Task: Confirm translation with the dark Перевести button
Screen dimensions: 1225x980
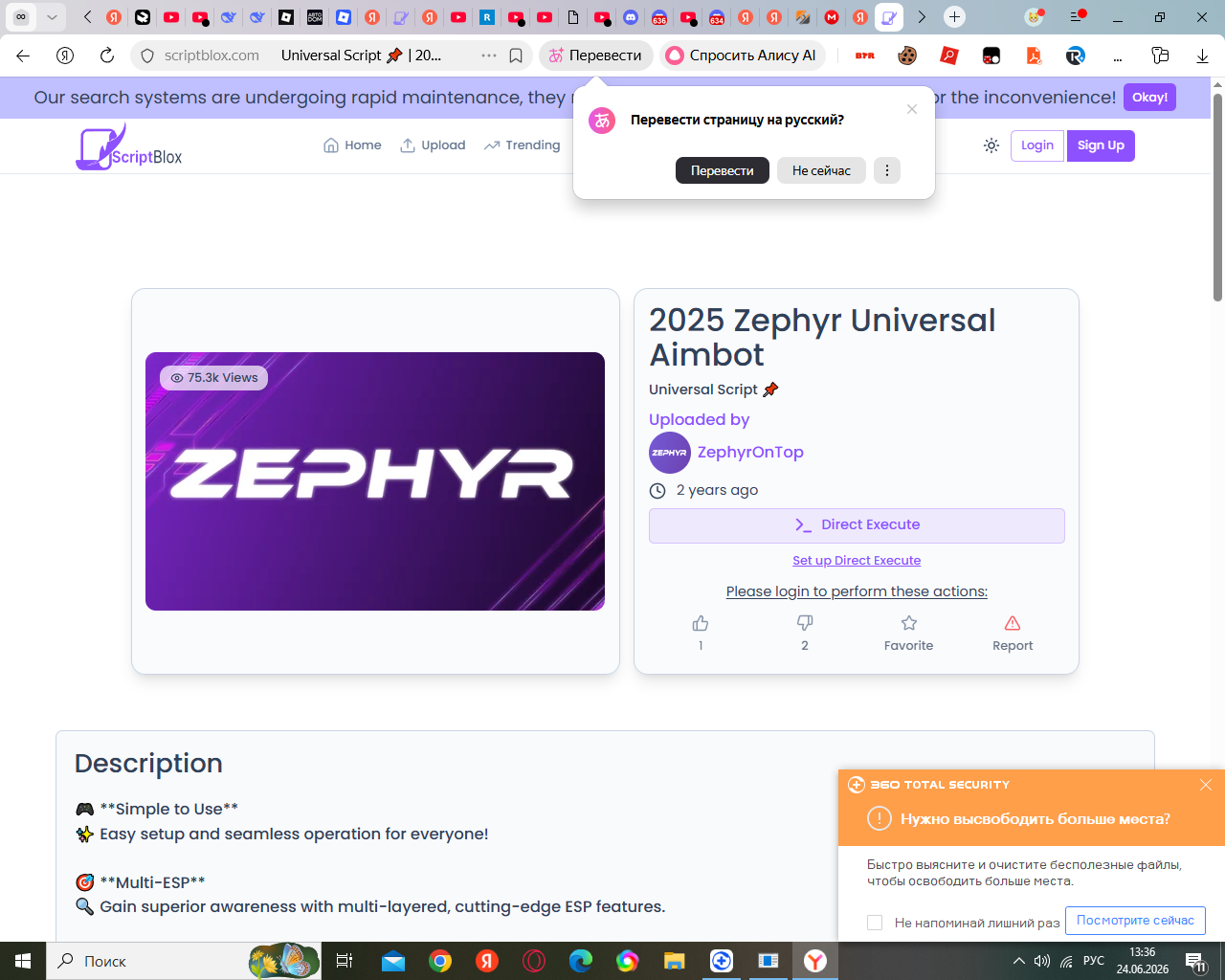Action: click(x=723, y=170)
